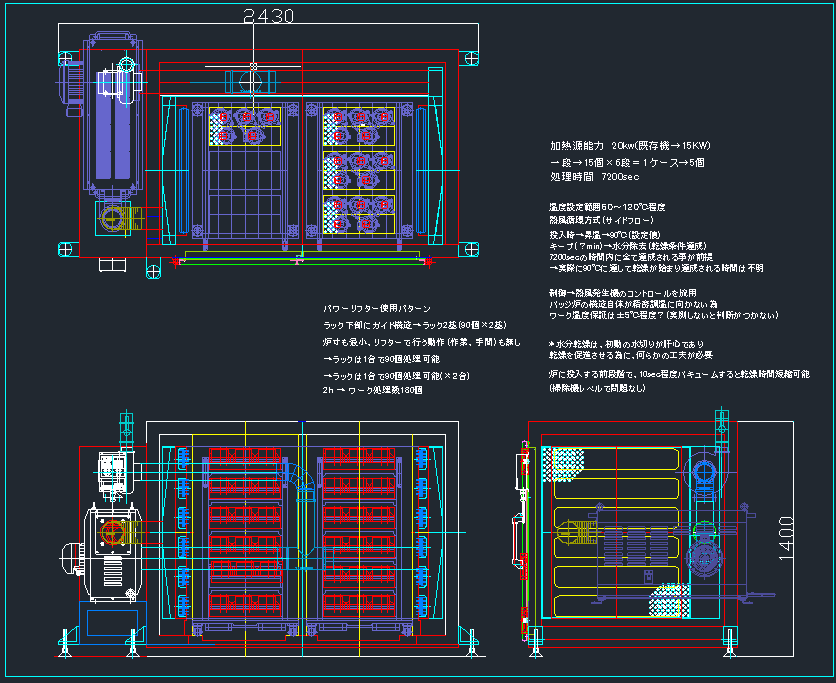Image resolution: width=836 pixels, height=683 pixels.
Task: Click the orange circle motor in front view
Action: pyautogui.click(x=113, y=533)
